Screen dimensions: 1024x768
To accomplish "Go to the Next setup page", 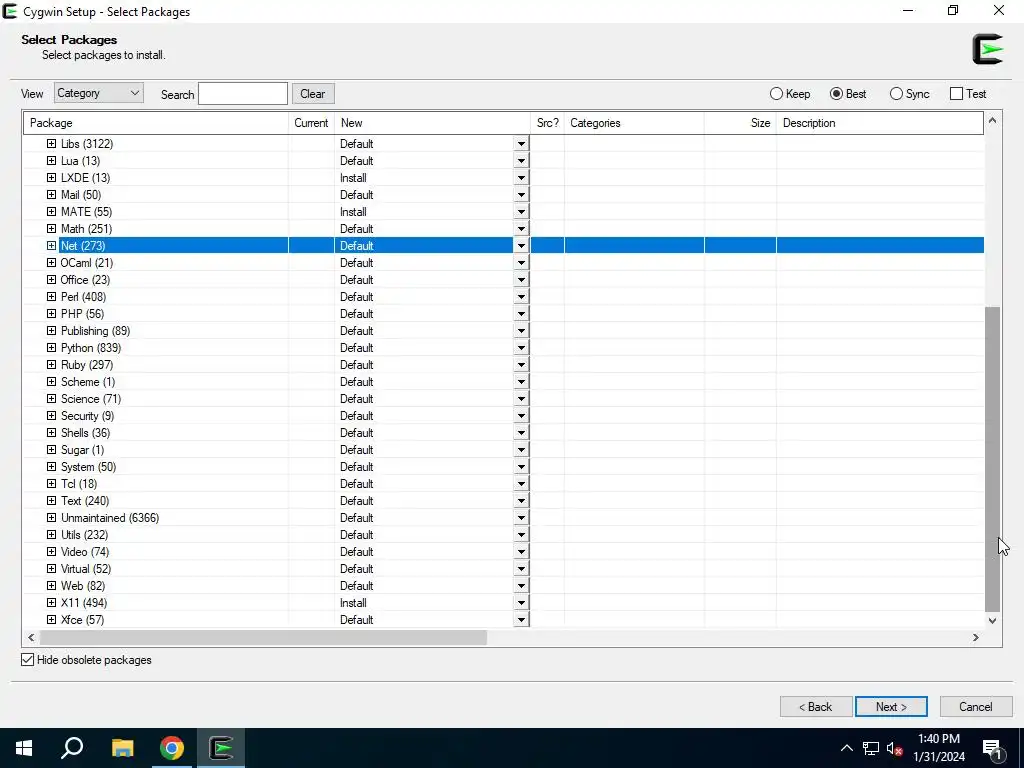I will click(x=891, y=707).
